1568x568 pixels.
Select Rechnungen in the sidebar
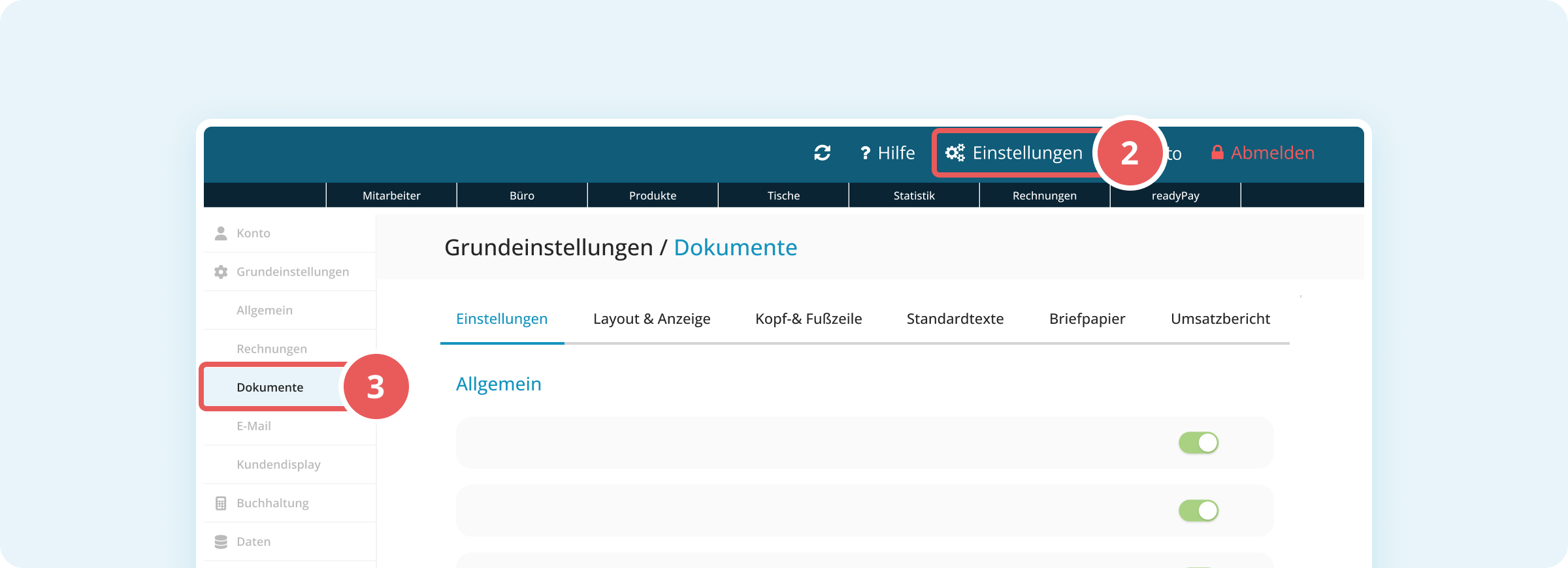[289, 349]
